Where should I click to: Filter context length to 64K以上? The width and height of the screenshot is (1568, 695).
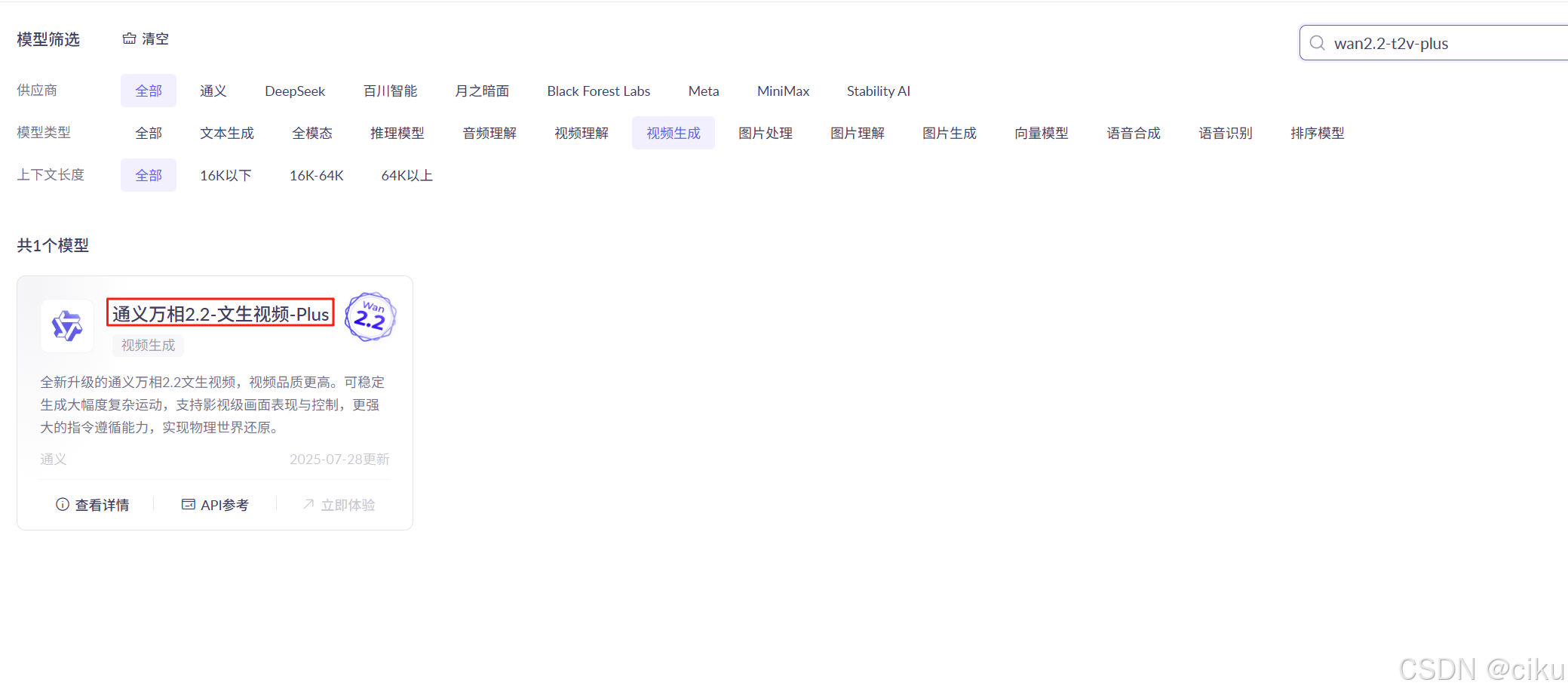(407, 175)
